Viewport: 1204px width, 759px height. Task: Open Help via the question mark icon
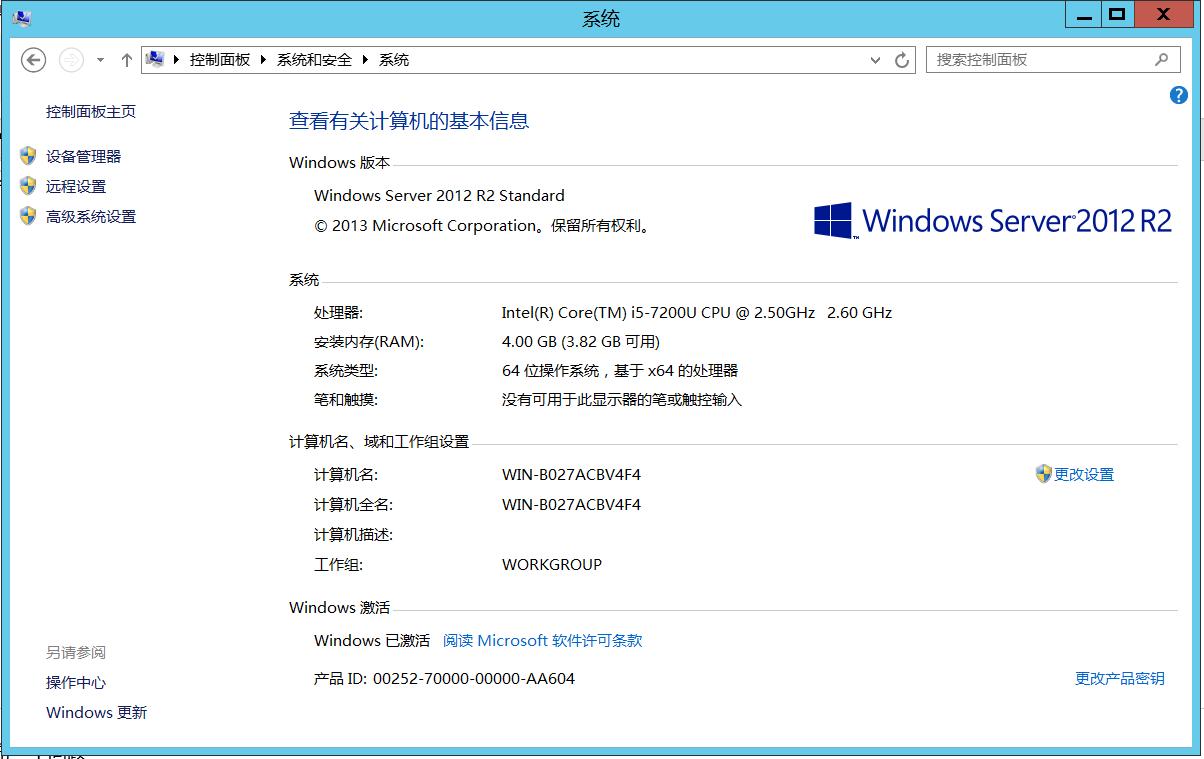click(1178, 95)
